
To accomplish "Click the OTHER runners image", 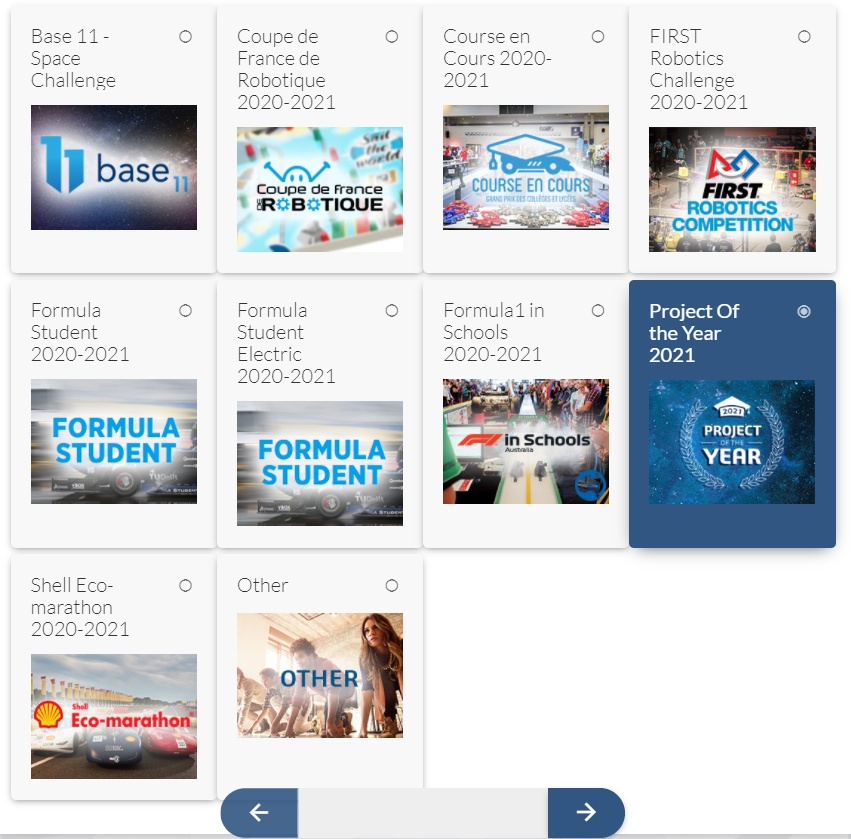I will point(320,675).
